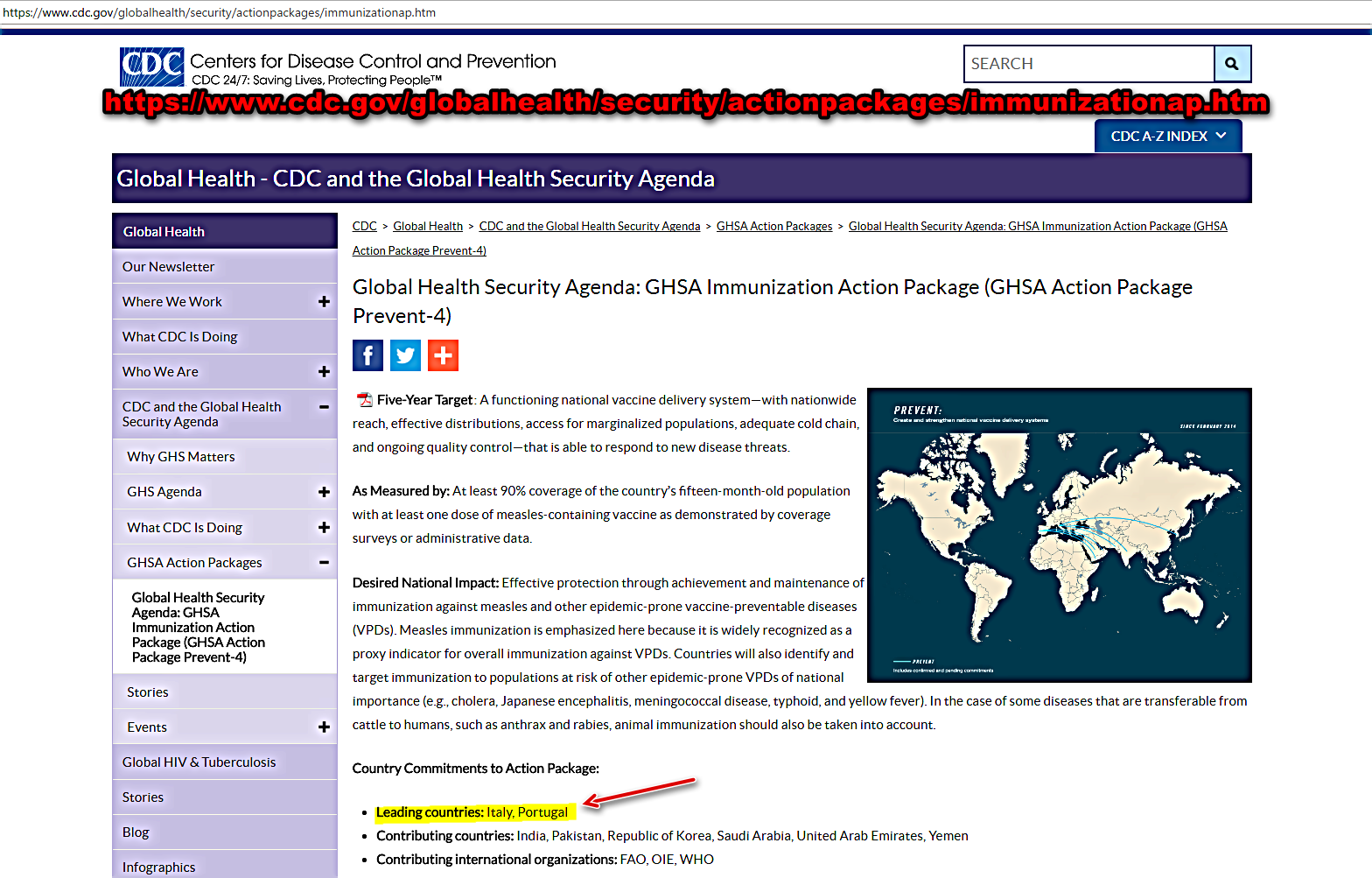
Task: Click GHSA Action Packages breadcrumb link
Action: [774, 226]
